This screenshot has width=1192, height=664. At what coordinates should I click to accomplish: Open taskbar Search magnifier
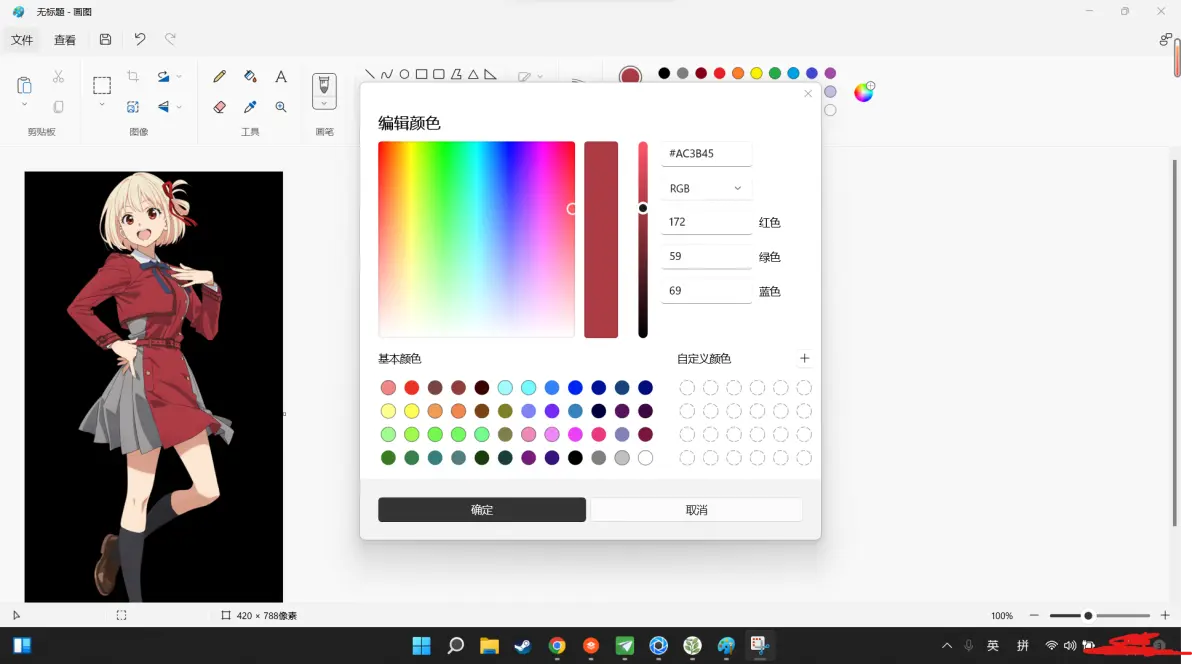coord(455,646)
